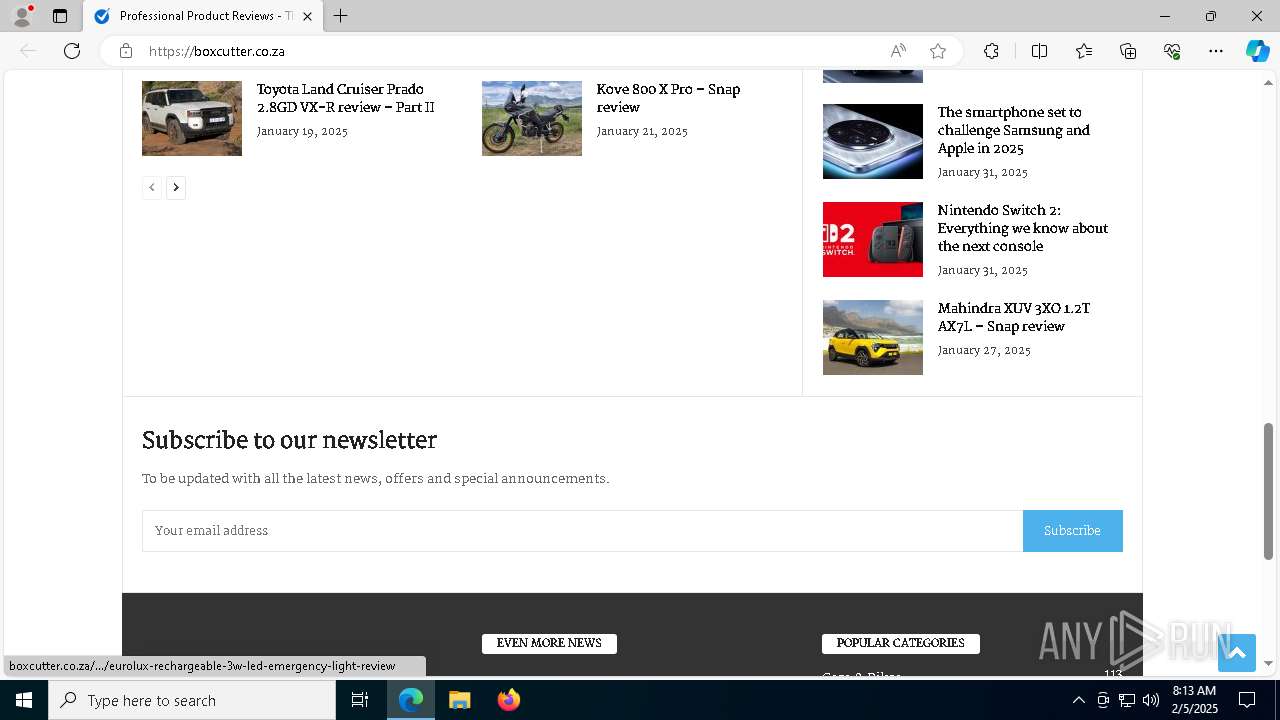Open network status tray icon
The height and width of the screenshot is (720, 1280).
(1127, 700)
